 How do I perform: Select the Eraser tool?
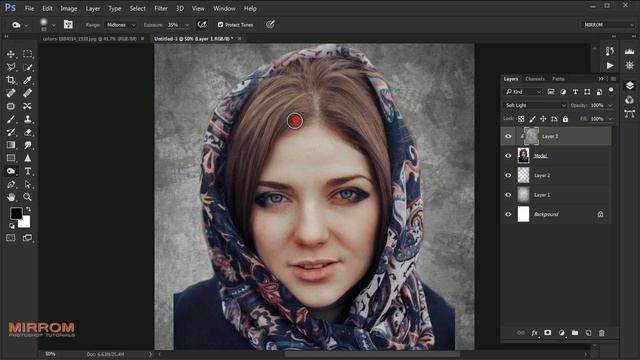click(27, 132)
